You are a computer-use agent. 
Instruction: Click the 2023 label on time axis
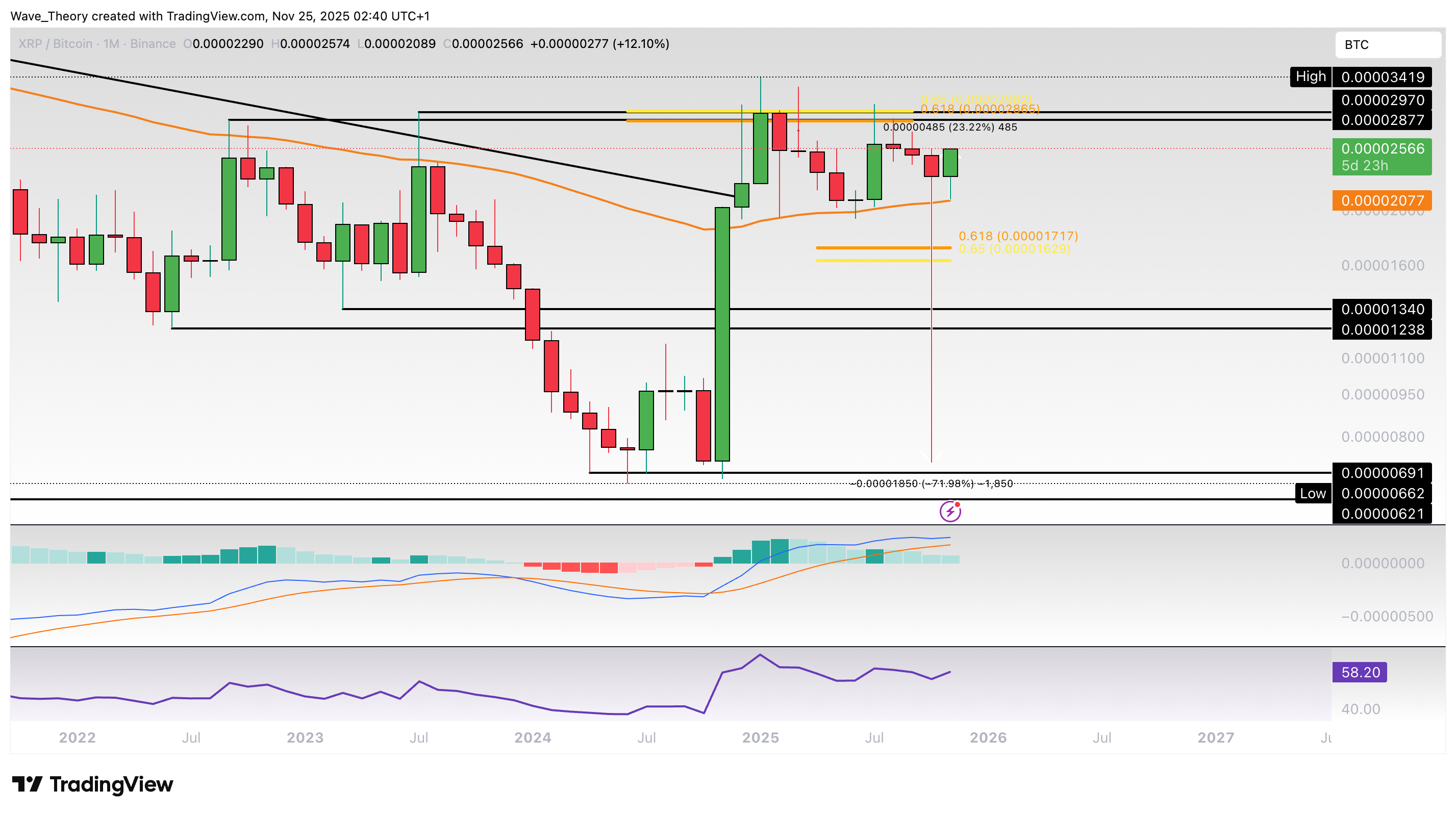[x=305, y=737]
